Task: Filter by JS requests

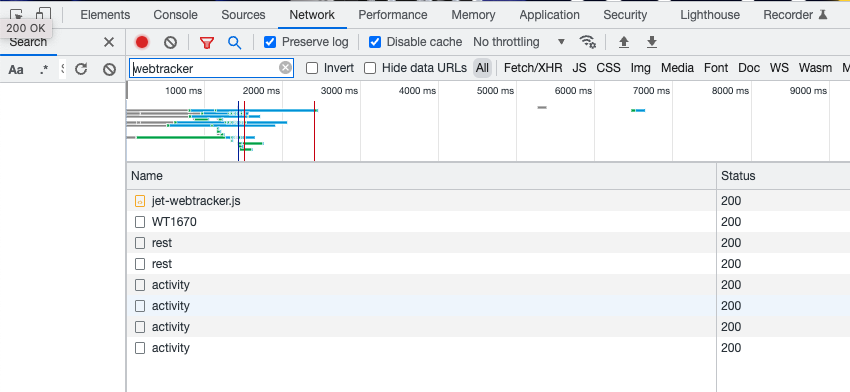Action: click(x=579, y=68)
